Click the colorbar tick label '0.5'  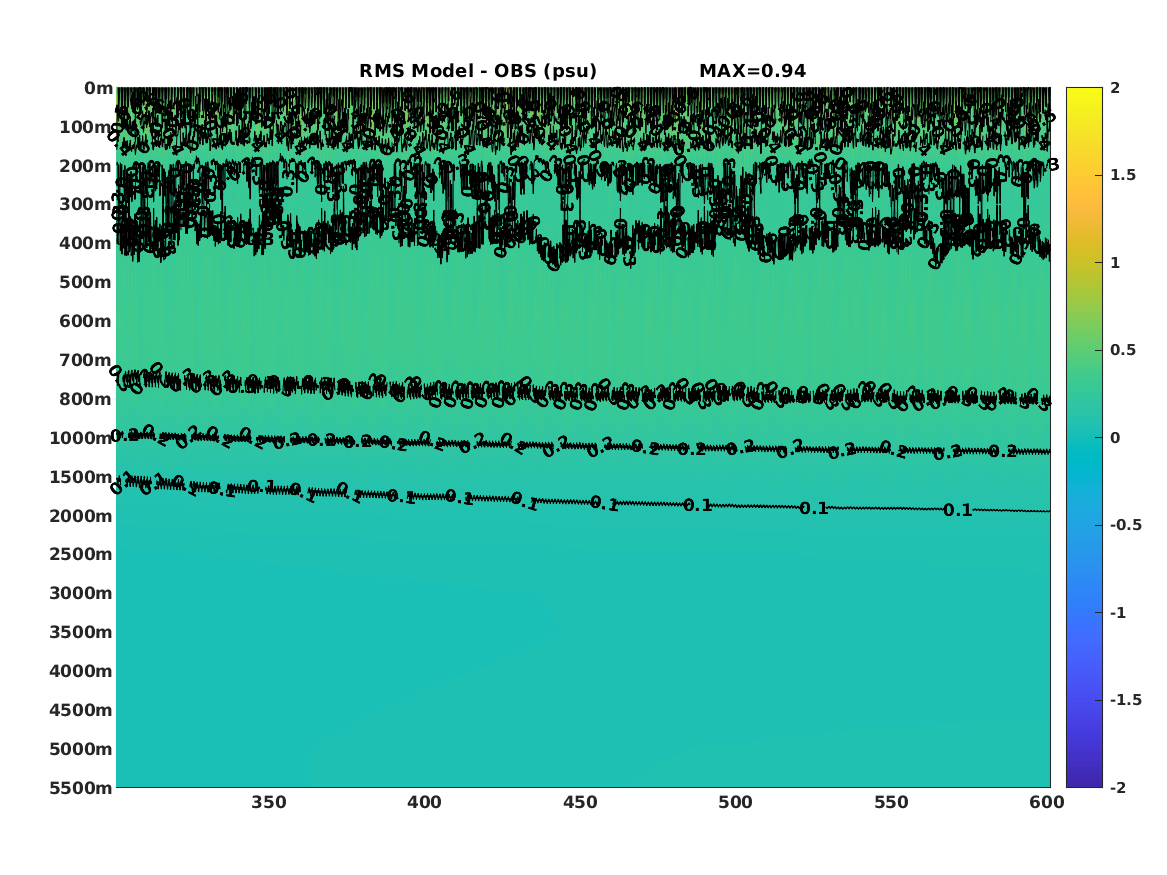click(1123, 350)
